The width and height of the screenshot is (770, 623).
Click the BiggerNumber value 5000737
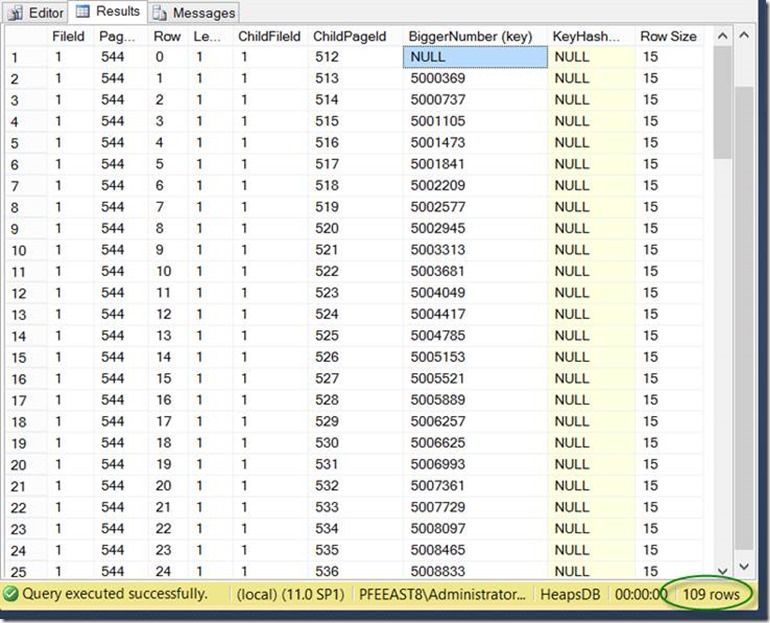point(438,100)
